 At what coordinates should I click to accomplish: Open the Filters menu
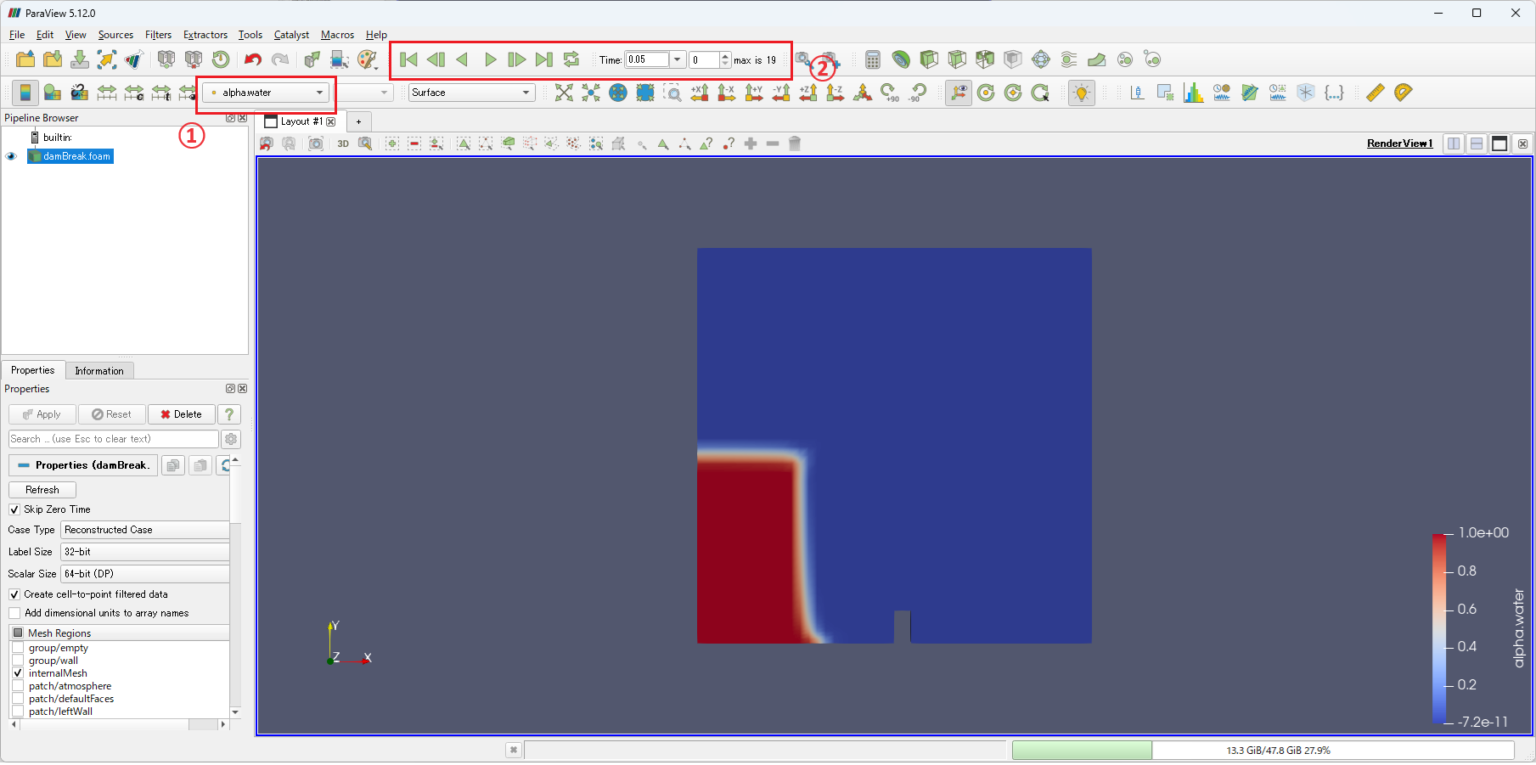(x=158, y=35)
